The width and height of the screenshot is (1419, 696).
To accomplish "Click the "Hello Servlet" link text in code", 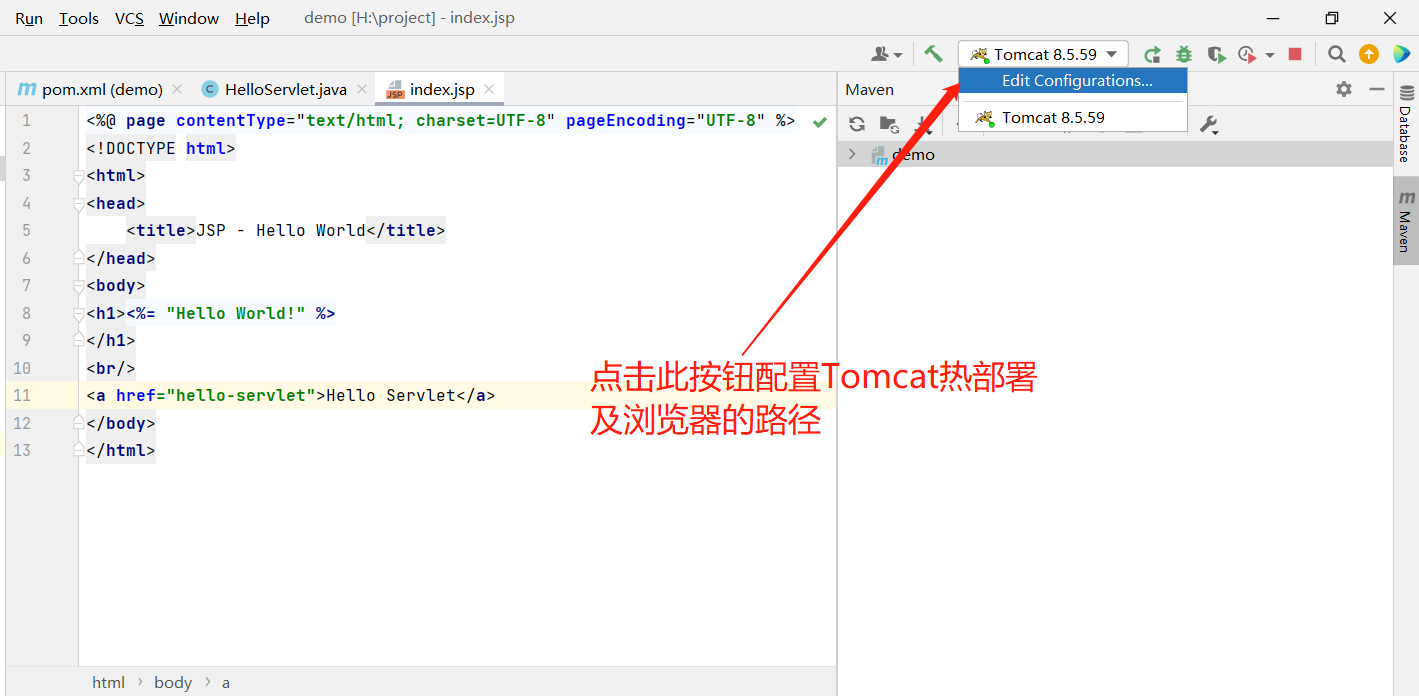I will 391,395.
